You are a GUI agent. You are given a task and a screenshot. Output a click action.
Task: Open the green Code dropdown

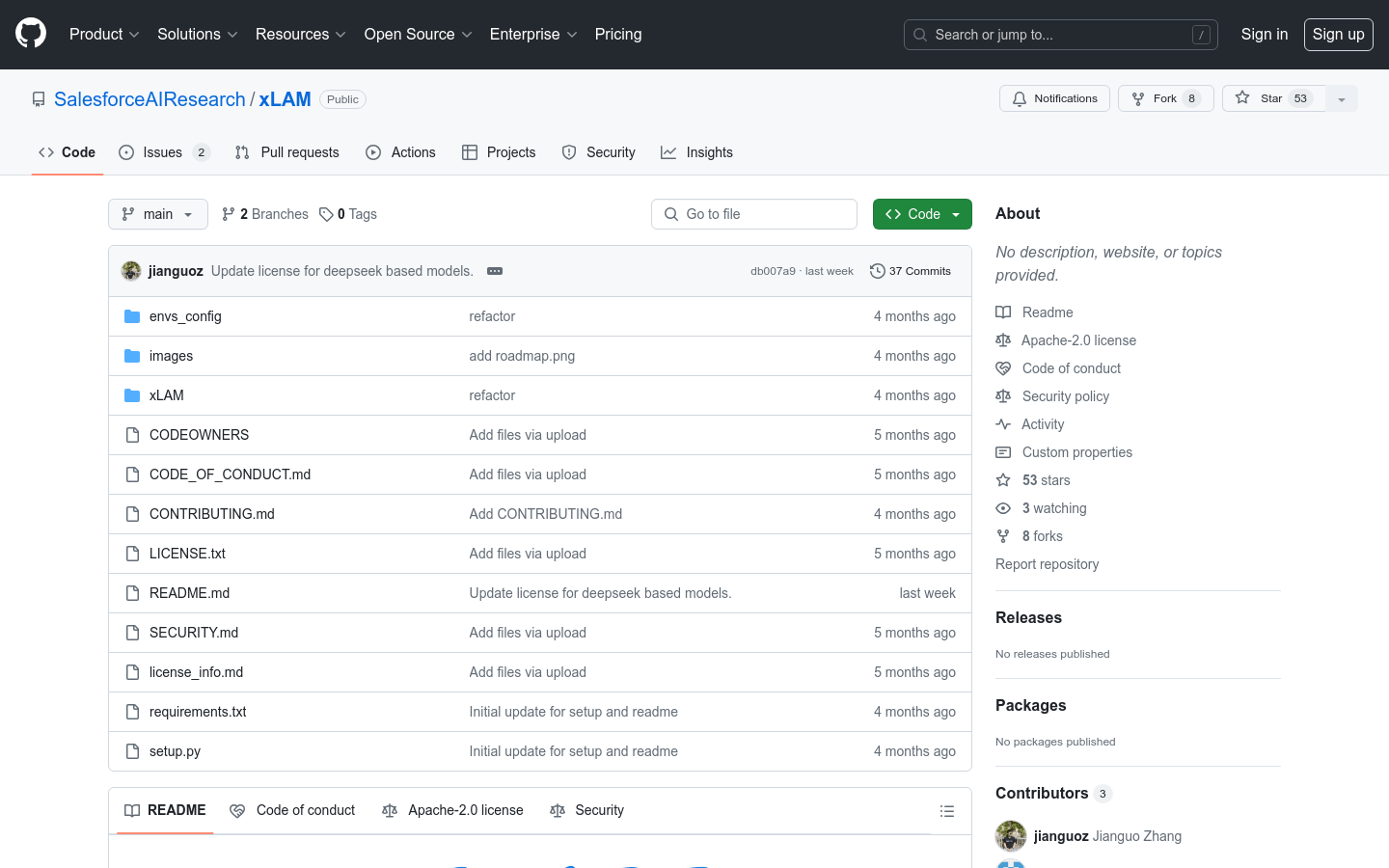pyautogui.click(x=922, y=214)
